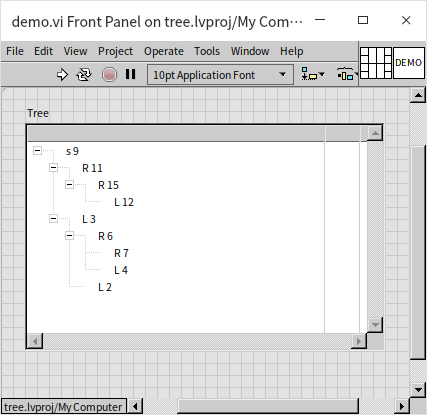
Task: Collapse the R 6 tree node
Action: point(69,236)
